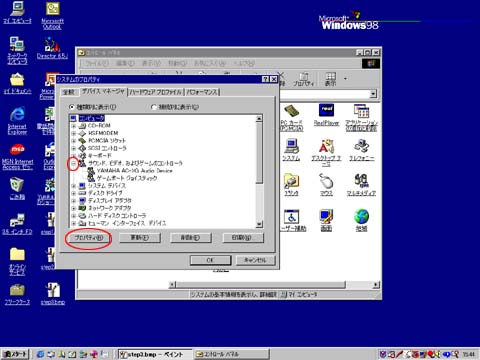The width and height of the screenshot is (480, 360).
Task: Expand the CD-ROM device node
Action: 74,126
